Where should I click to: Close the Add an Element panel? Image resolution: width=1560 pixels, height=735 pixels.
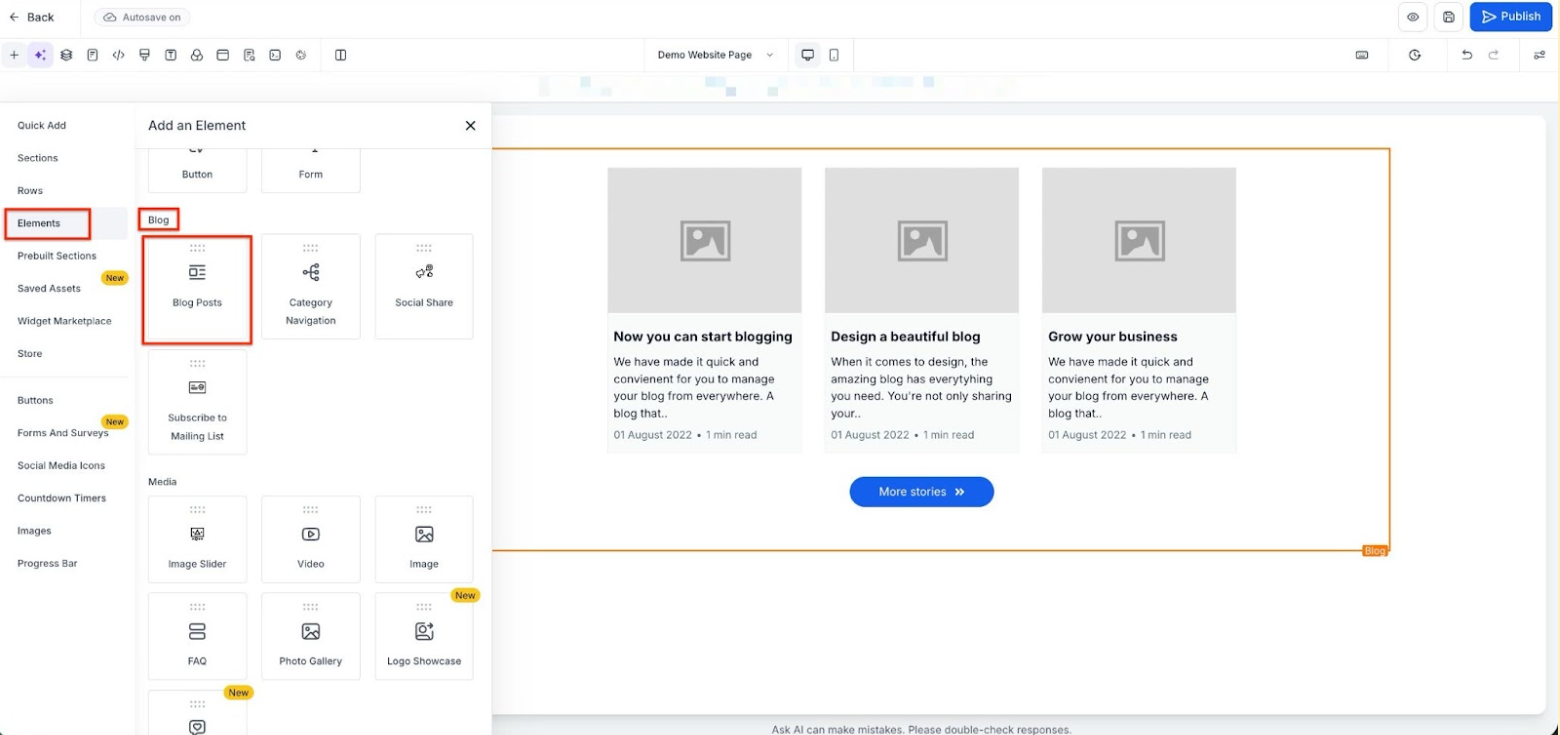click(x=470, y=126)
